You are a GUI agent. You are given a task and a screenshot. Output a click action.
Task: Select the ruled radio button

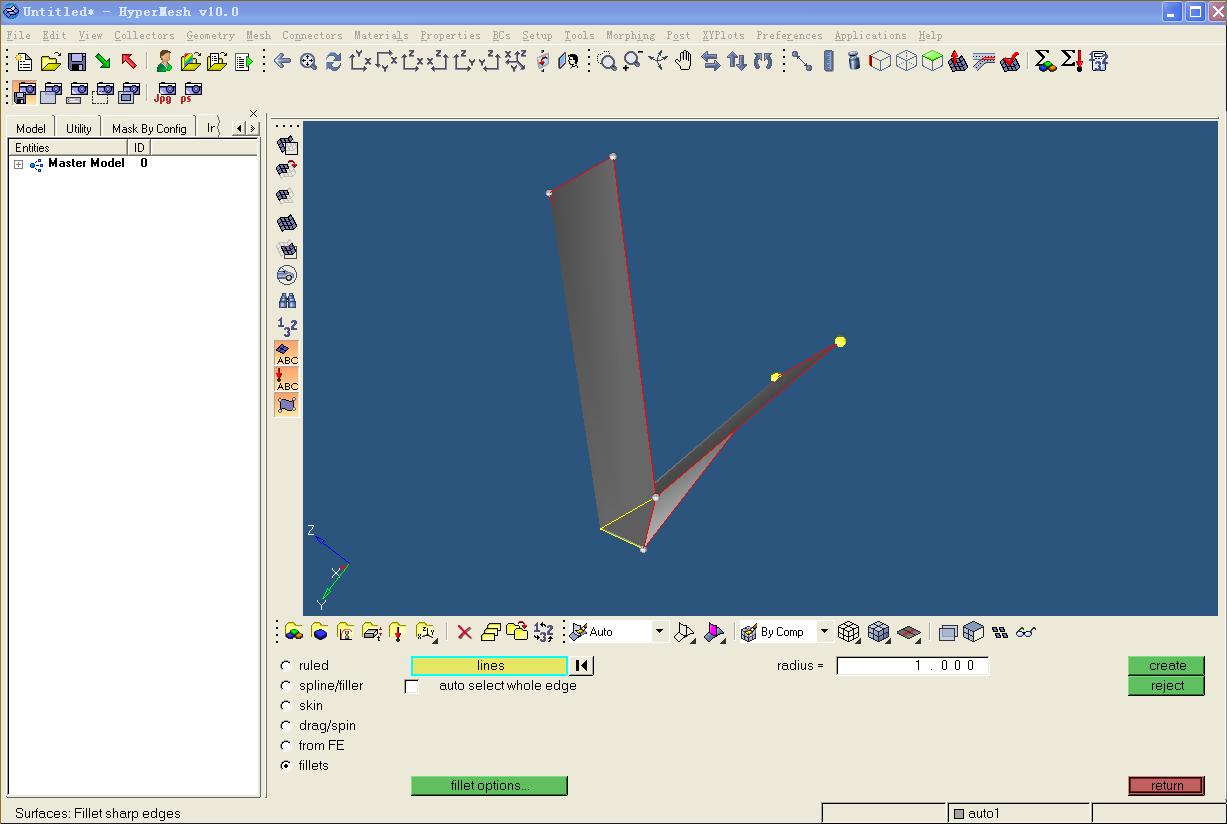click(x=286, y=666)
